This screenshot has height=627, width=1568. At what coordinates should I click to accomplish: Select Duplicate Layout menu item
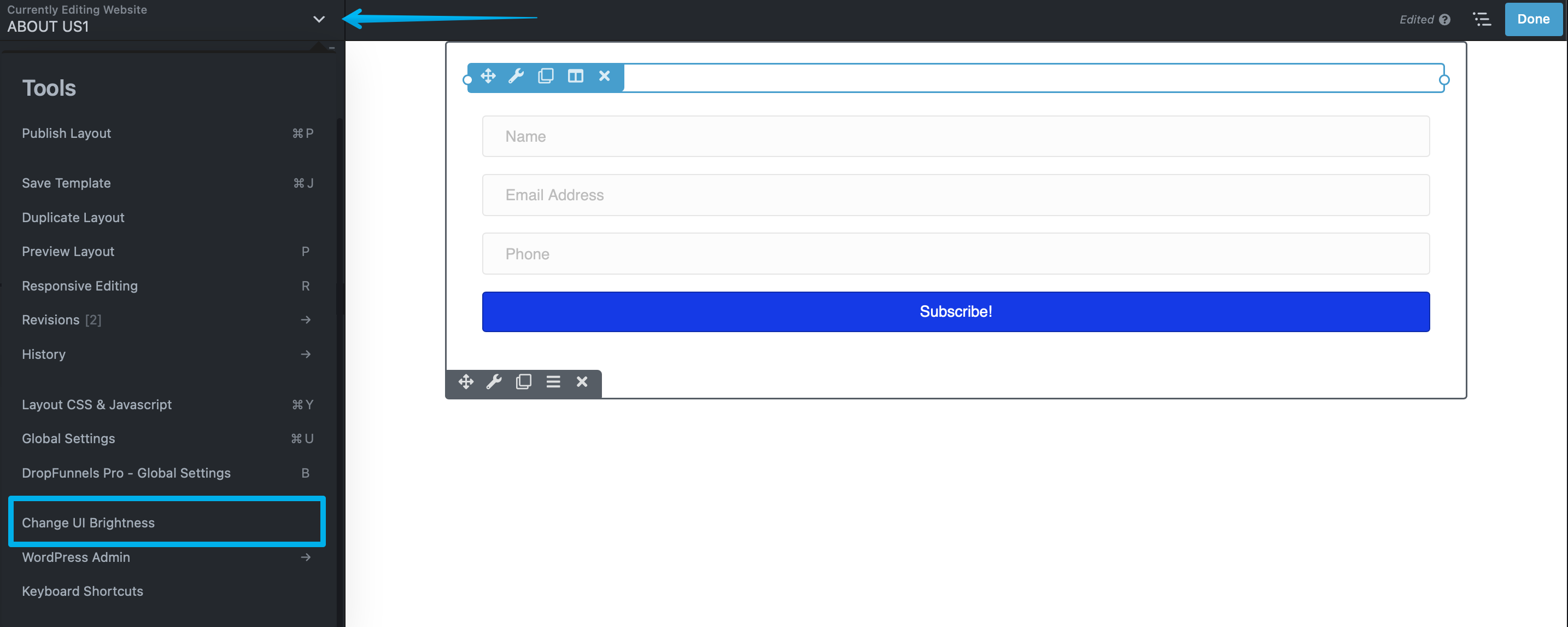point(167,218)
